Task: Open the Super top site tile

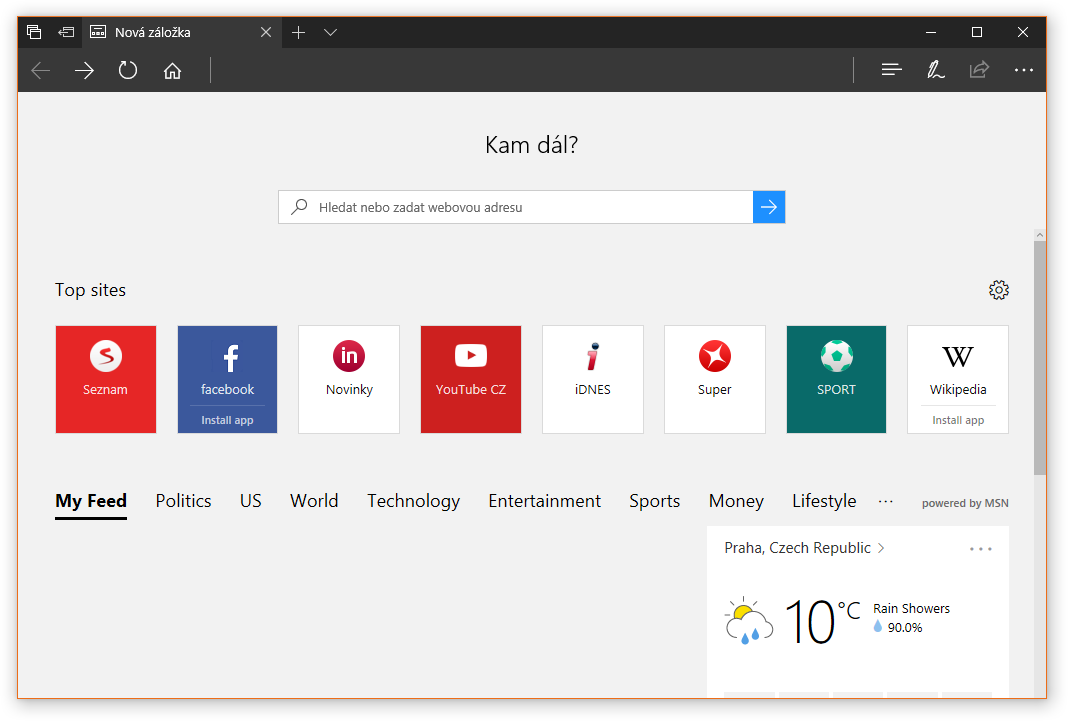Action: 714,379
